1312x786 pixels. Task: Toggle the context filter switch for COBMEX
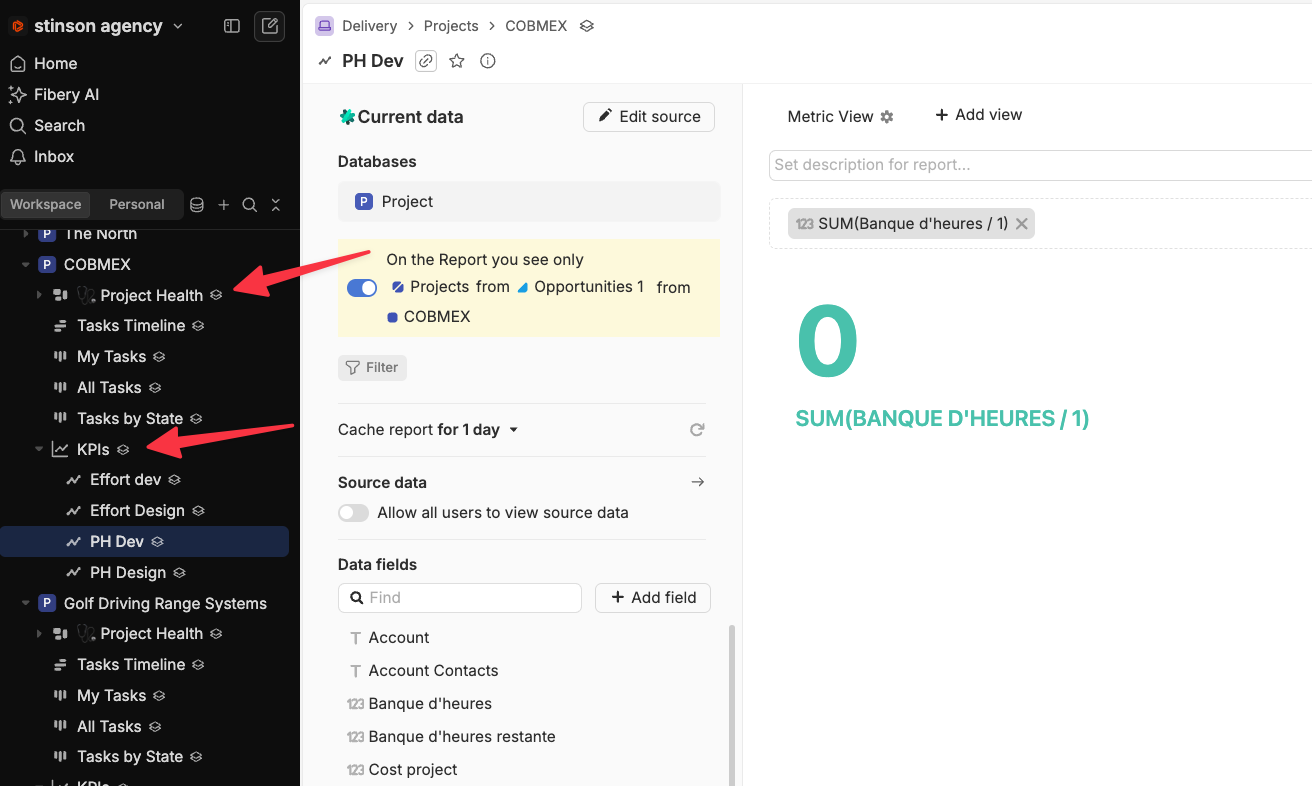pos(362,288)
